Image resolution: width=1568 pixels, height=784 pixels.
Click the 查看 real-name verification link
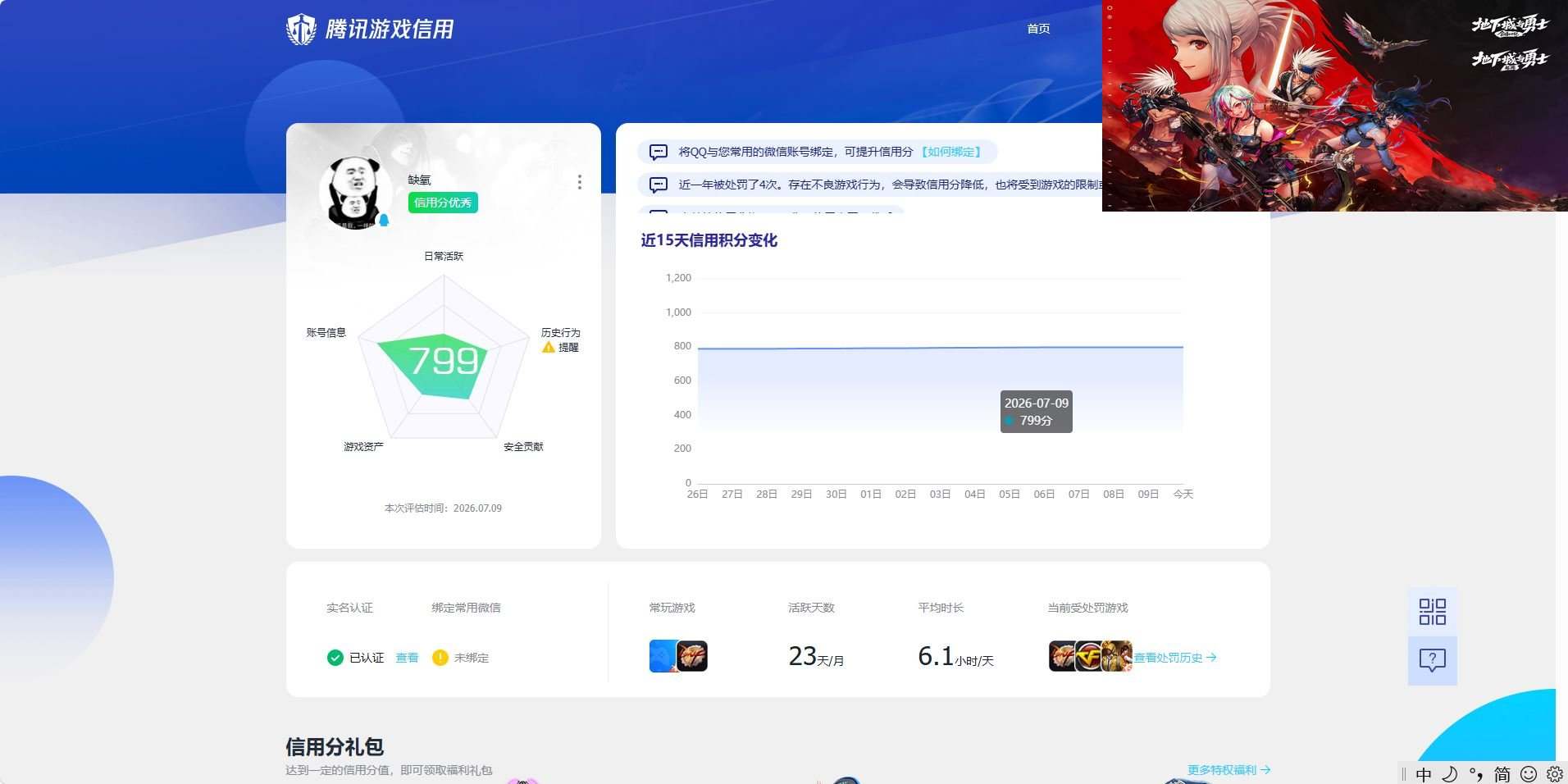[407, 658]
